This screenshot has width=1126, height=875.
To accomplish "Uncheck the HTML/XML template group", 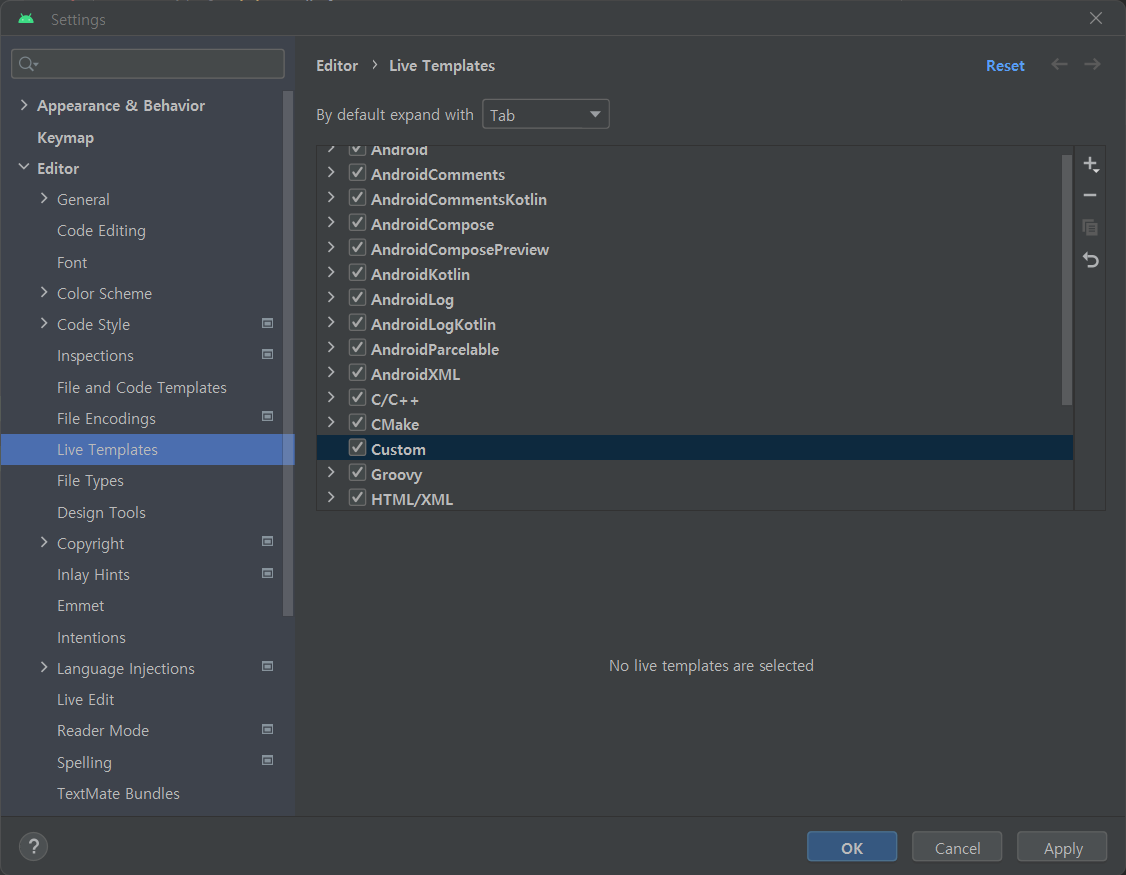I will [358, 498].
